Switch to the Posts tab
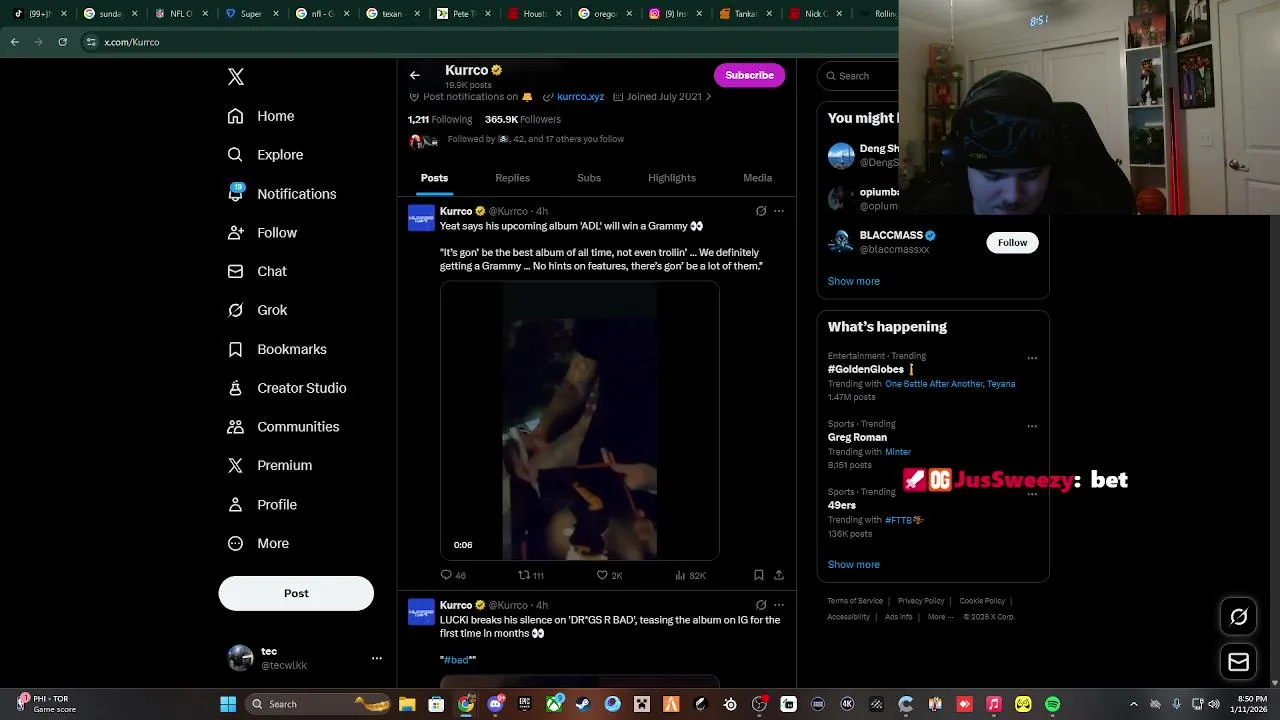The width and height of the screenshot is (1280, 720). [x=434, y=178]
